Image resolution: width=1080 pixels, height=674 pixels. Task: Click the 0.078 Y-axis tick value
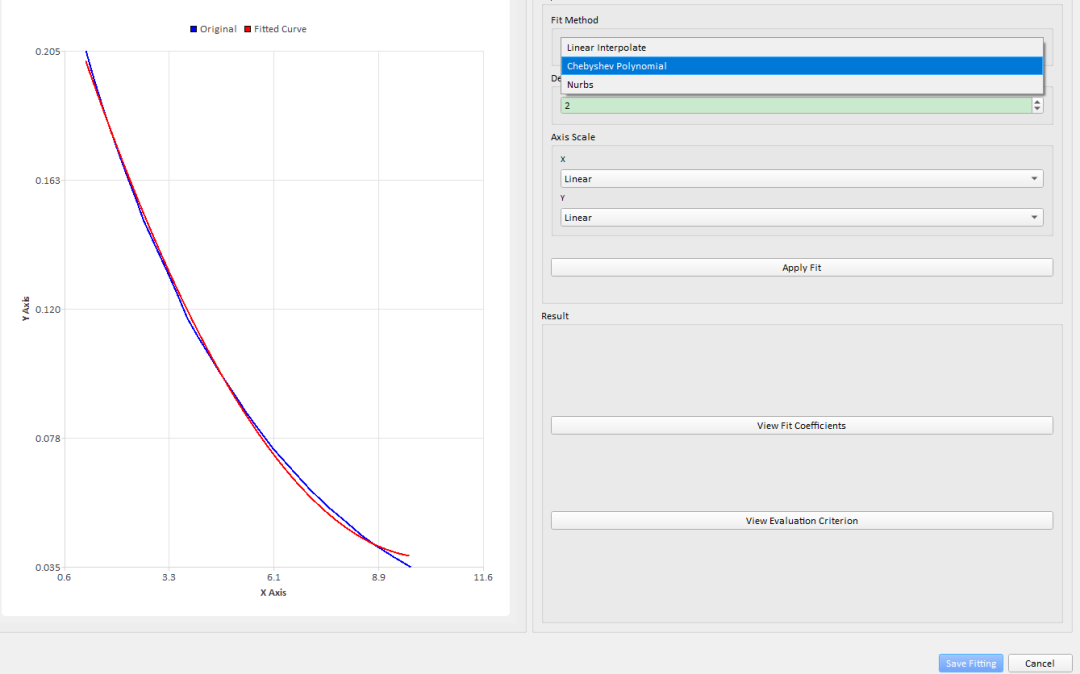point(48,439)
